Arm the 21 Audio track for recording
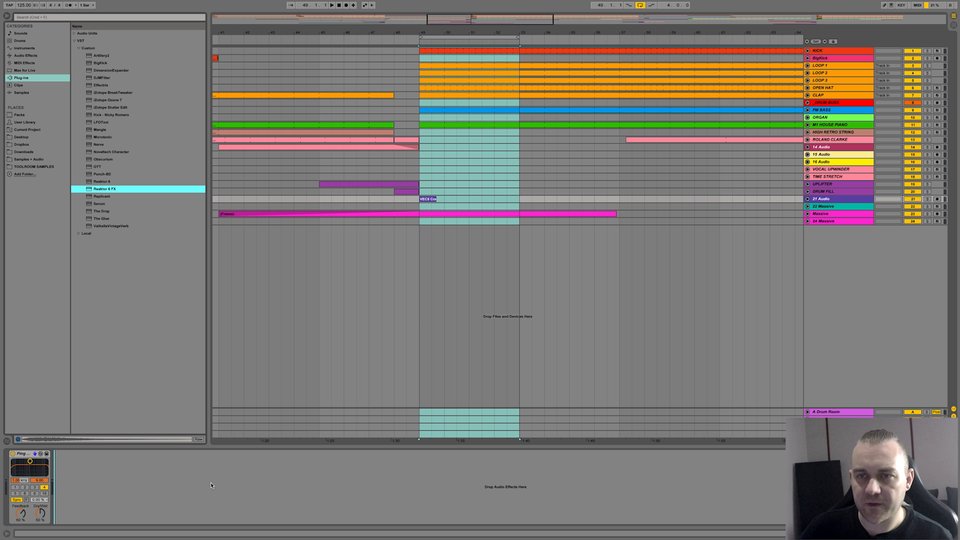Image resolution: width=960 pixels, height=540 pixels. 937,199
